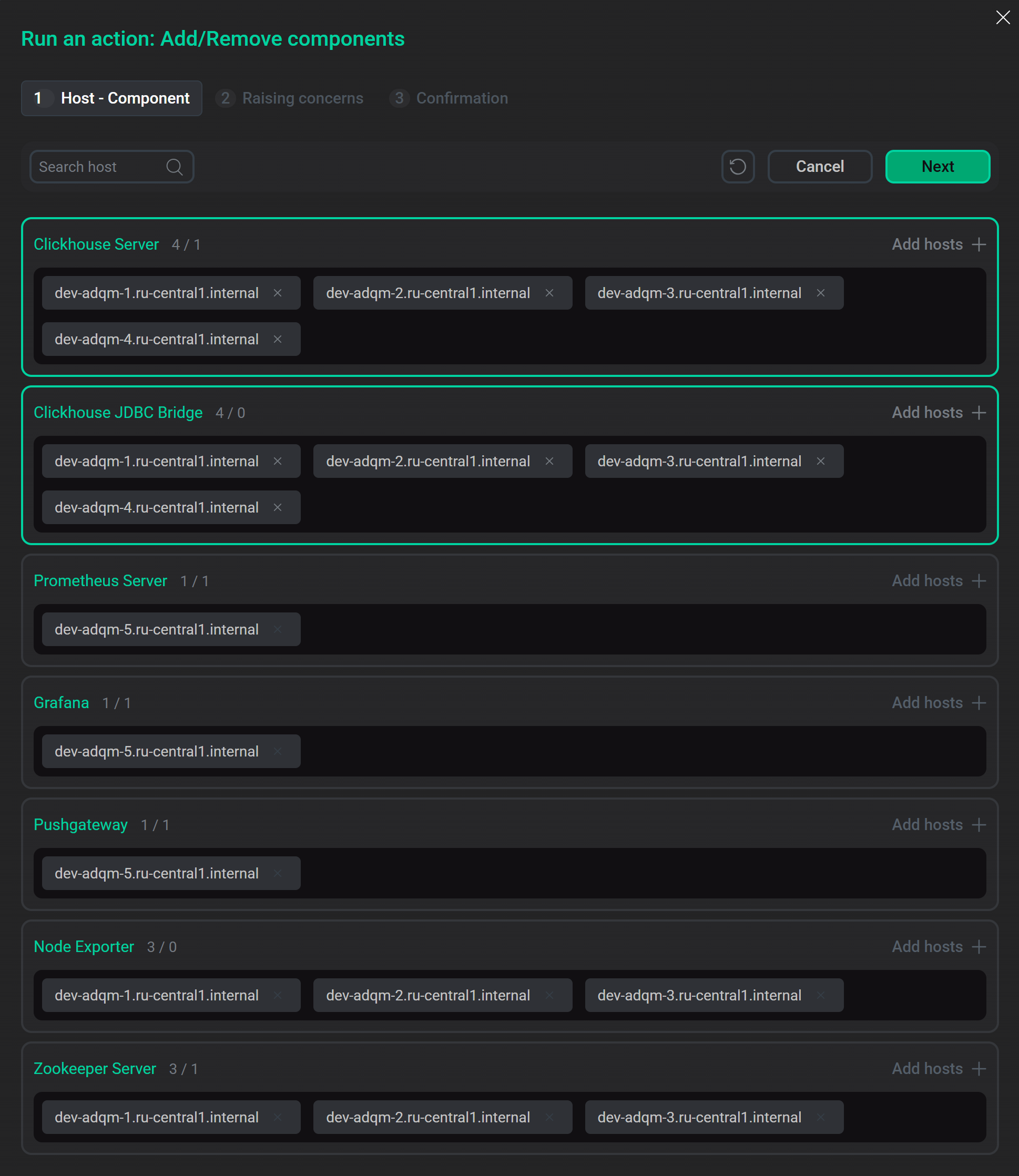Click the Cancel button

819,167
